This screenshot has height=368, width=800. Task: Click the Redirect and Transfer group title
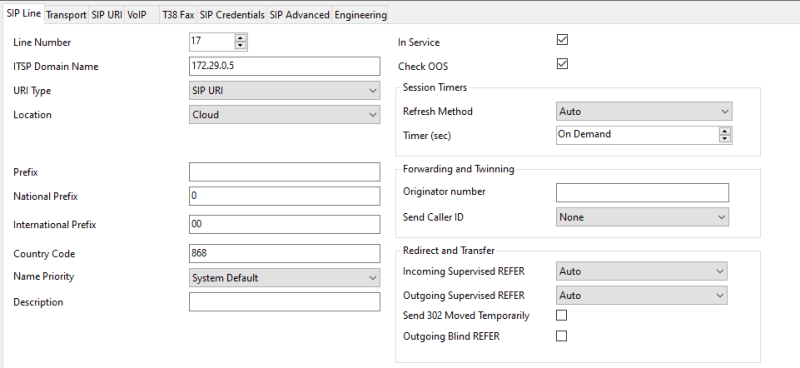click(x=448, y=250)
